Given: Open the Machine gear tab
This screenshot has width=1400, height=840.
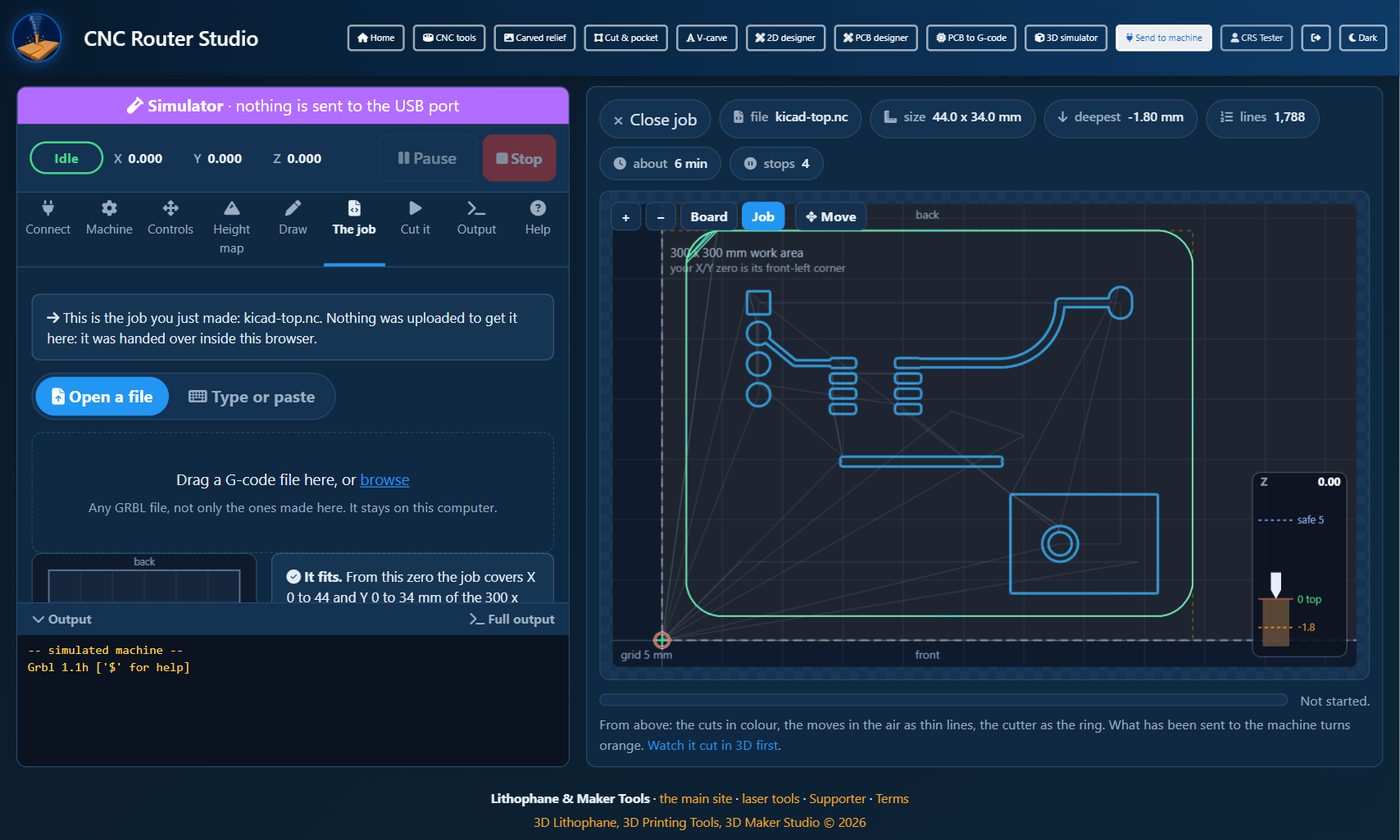Looking at the screenshot, I should [109, 218].
